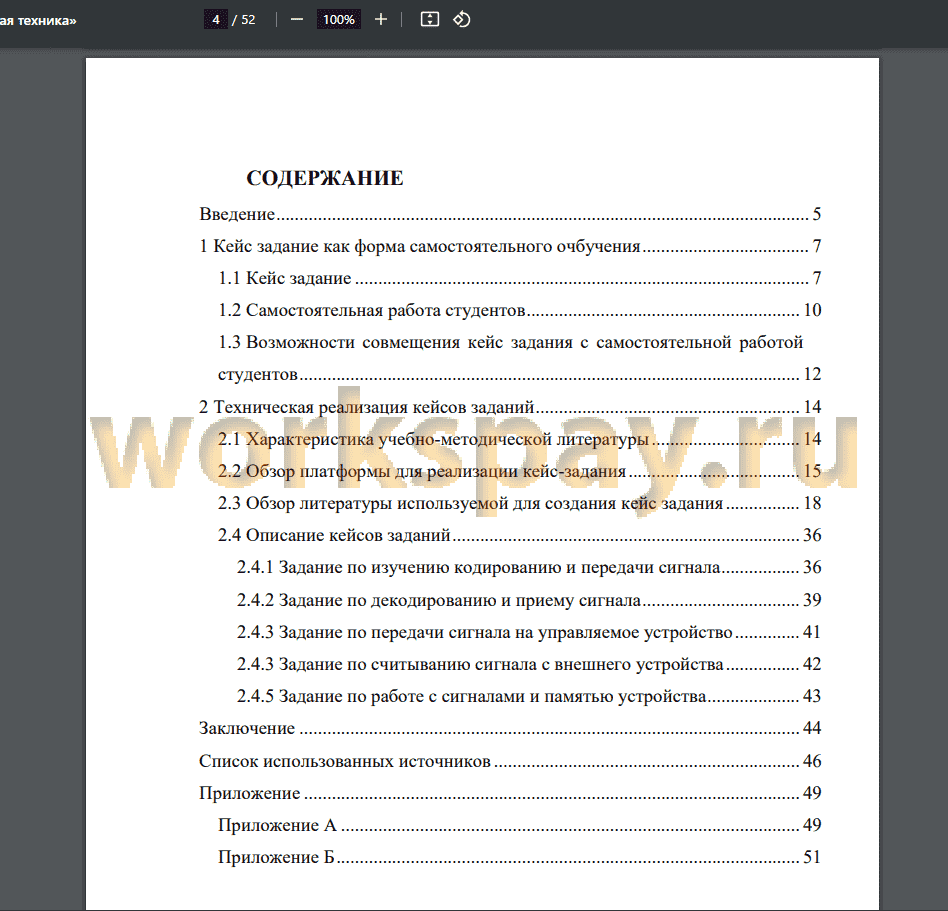The width and height of the screenshot is (948, 911).
Task: Jump to '2.4.1 Задание по изучению кодированию'
Action: tap(529, 567)
